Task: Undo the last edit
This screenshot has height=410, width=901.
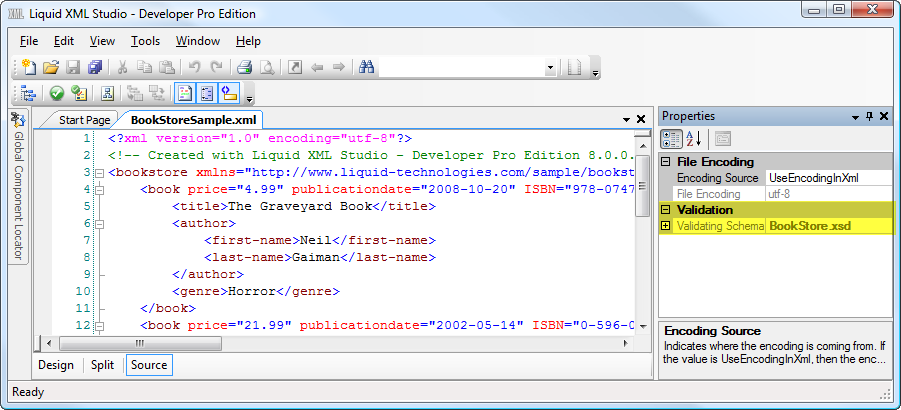Action: tap(194, 68)
